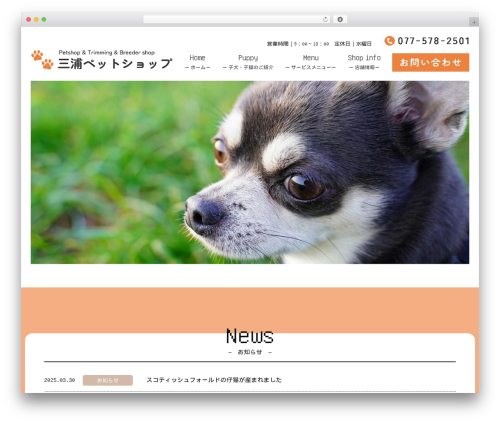Click the 営業時間 business hours text
Viewport: 500px width, 423px height.
[298, 44]
